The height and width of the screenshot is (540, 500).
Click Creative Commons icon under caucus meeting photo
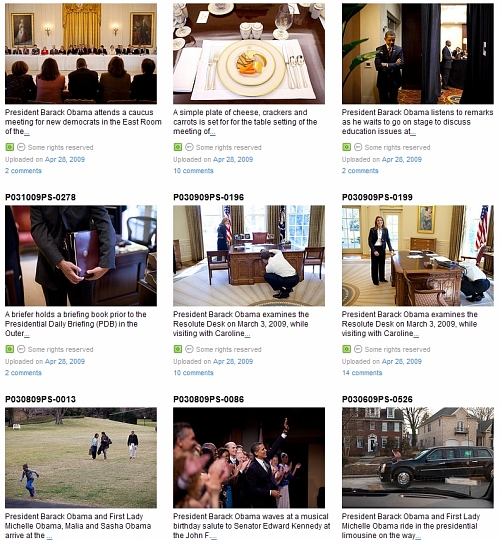coord(21,147)
